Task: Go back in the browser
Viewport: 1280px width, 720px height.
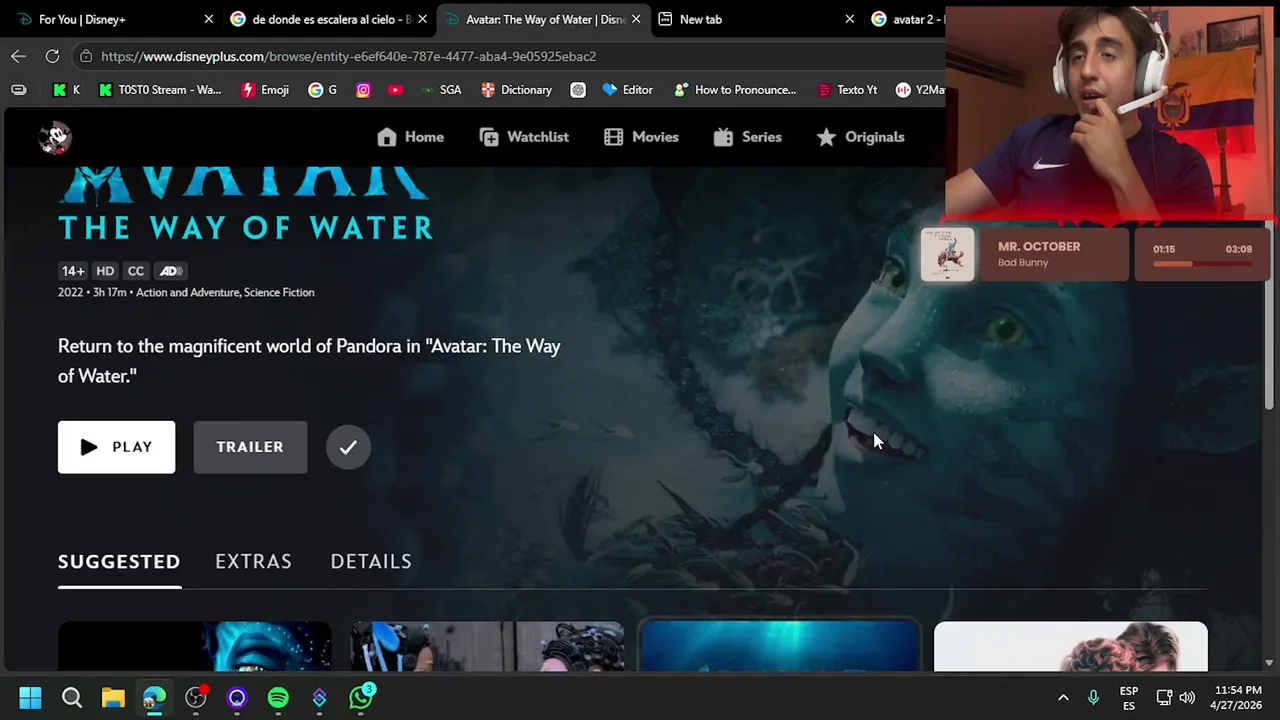Action: (x=18, y=56)
